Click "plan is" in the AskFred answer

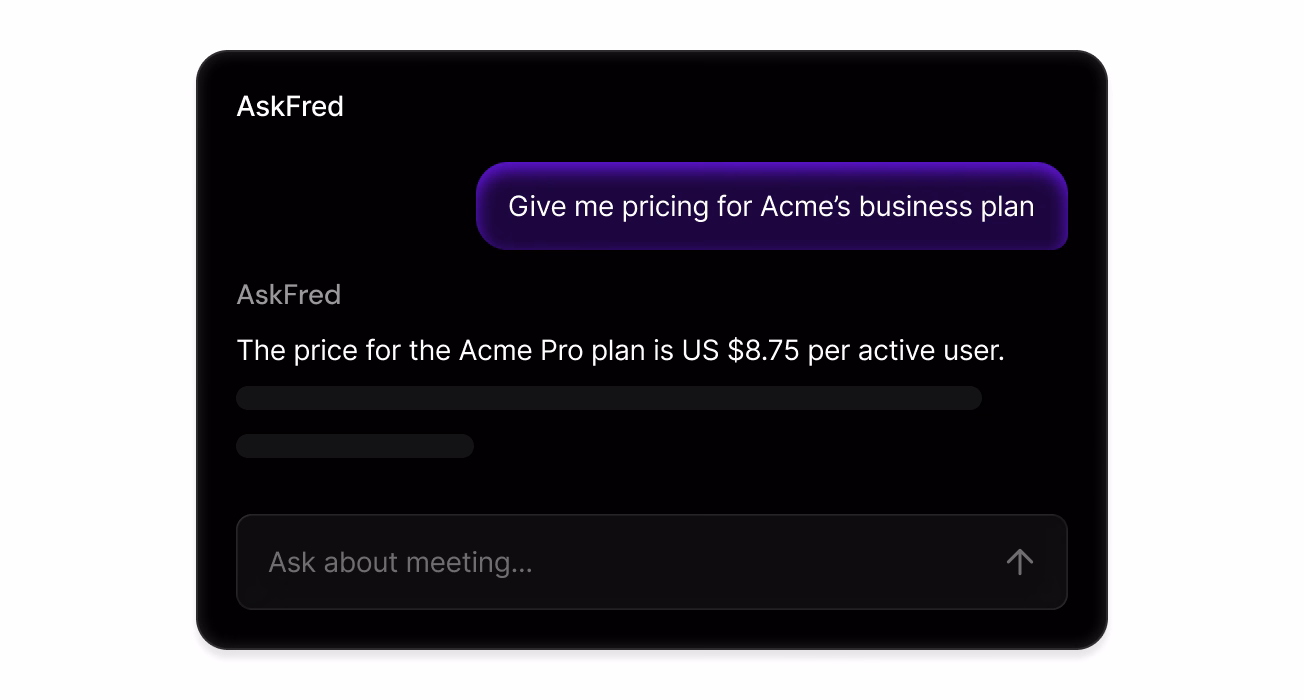click(633, 351)
